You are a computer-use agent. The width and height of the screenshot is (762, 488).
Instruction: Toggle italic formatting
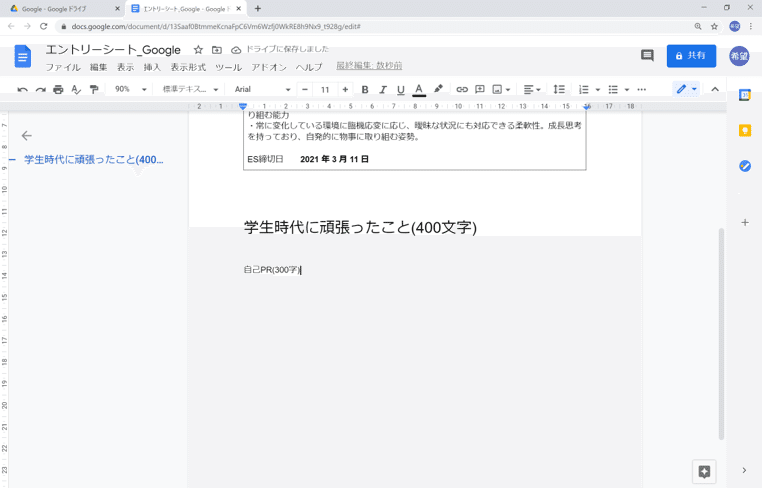click(x=383, y=89)
